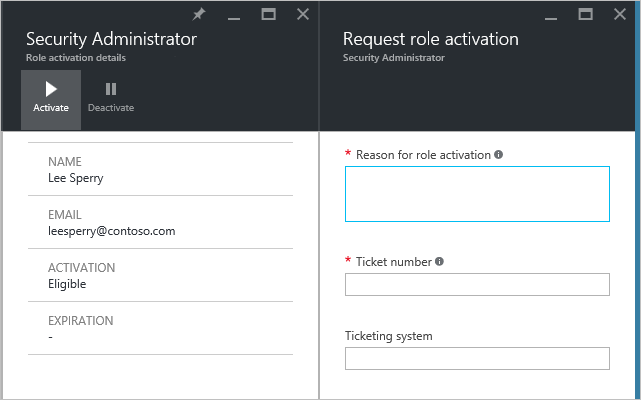Screen dimensions: 641x400
Task: Focus the Reason for role activation text box
Action: (477, 193)
